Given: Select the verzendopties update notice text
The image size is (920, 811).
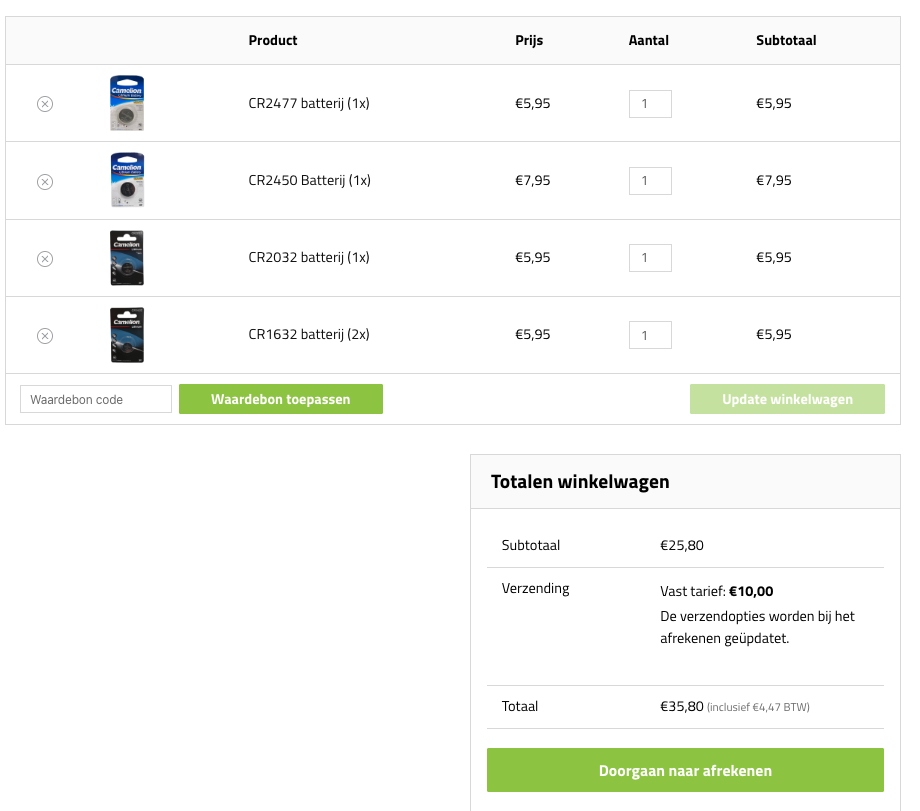Looking at the screenshot, I should [x=757, y=627].
